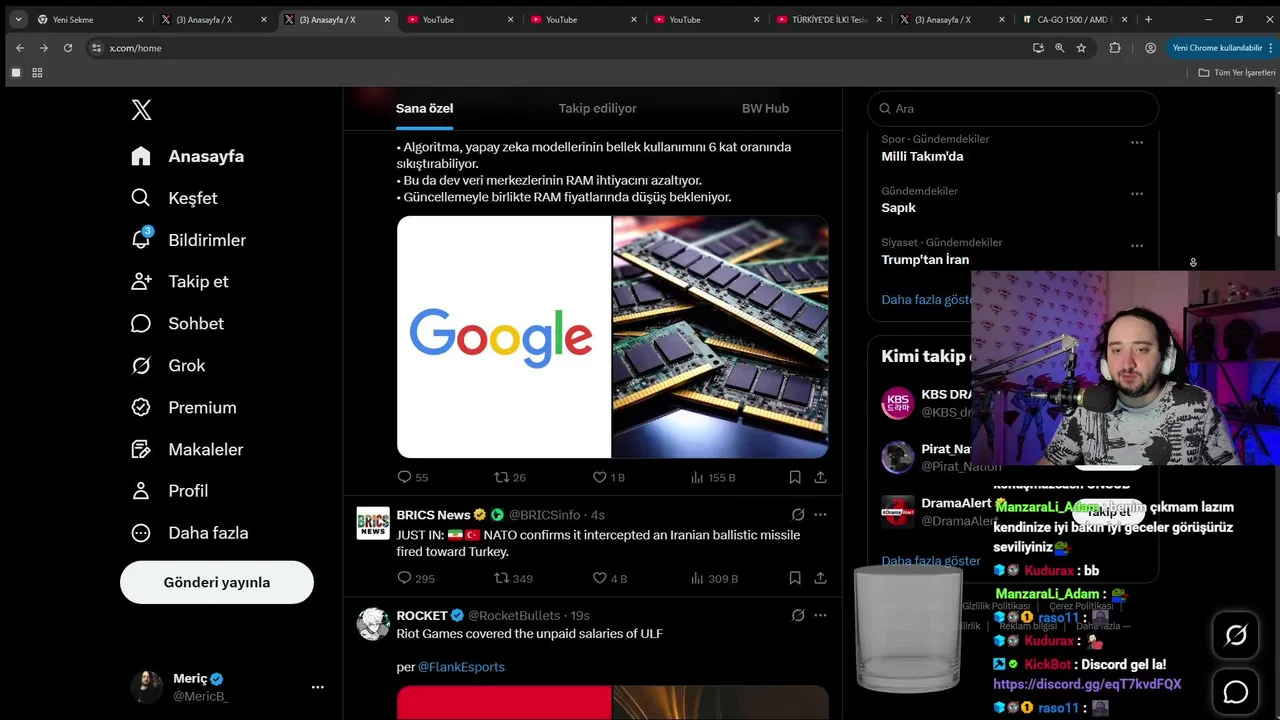Image resolution: width=1280 pixels, height=720 pixels.
Task: Expand Daha fazla menu in sidebar
Action: pos(190,533)
